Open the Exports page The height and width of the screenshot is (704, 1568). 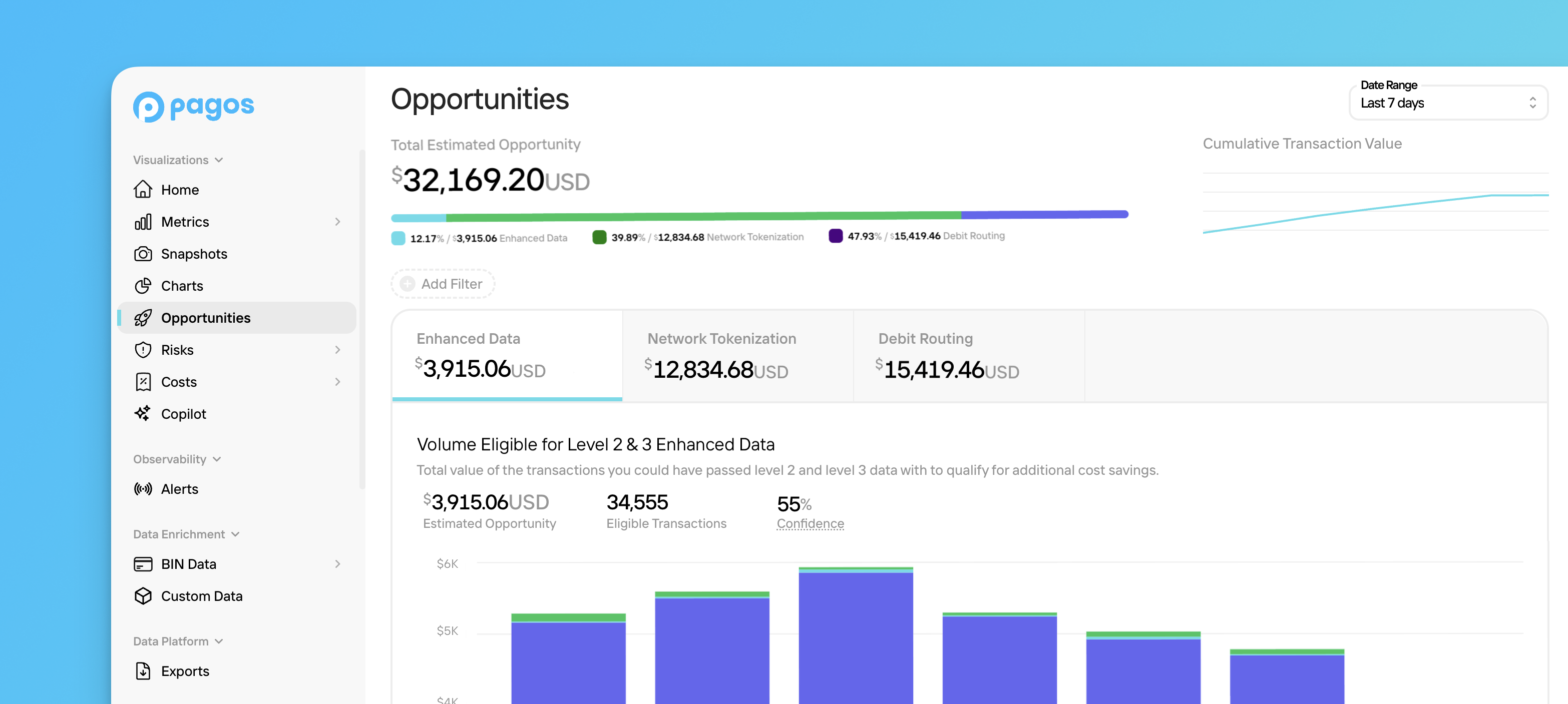(x=237, y=670)
